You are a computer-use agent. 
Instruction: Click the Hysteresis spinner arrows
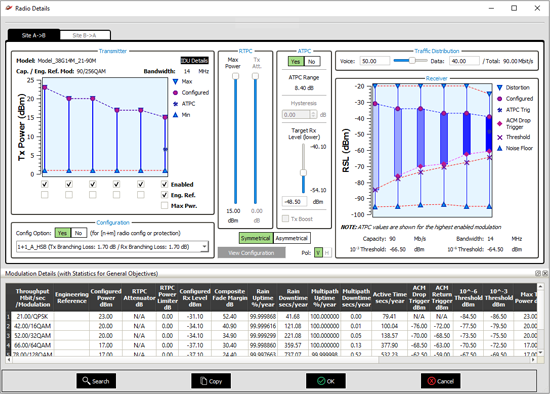tap(313, 114)
